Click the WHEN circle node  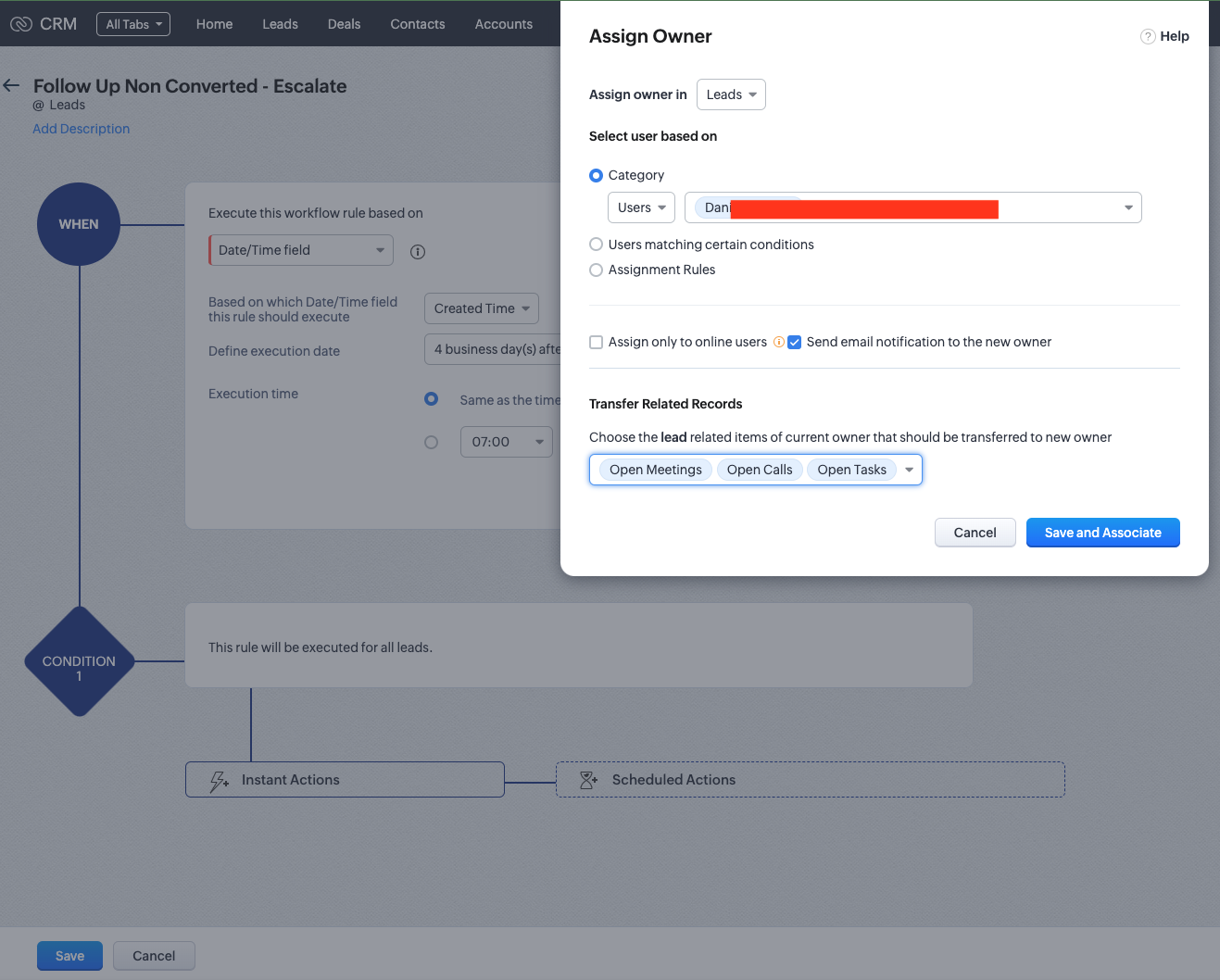pos(79,224)
